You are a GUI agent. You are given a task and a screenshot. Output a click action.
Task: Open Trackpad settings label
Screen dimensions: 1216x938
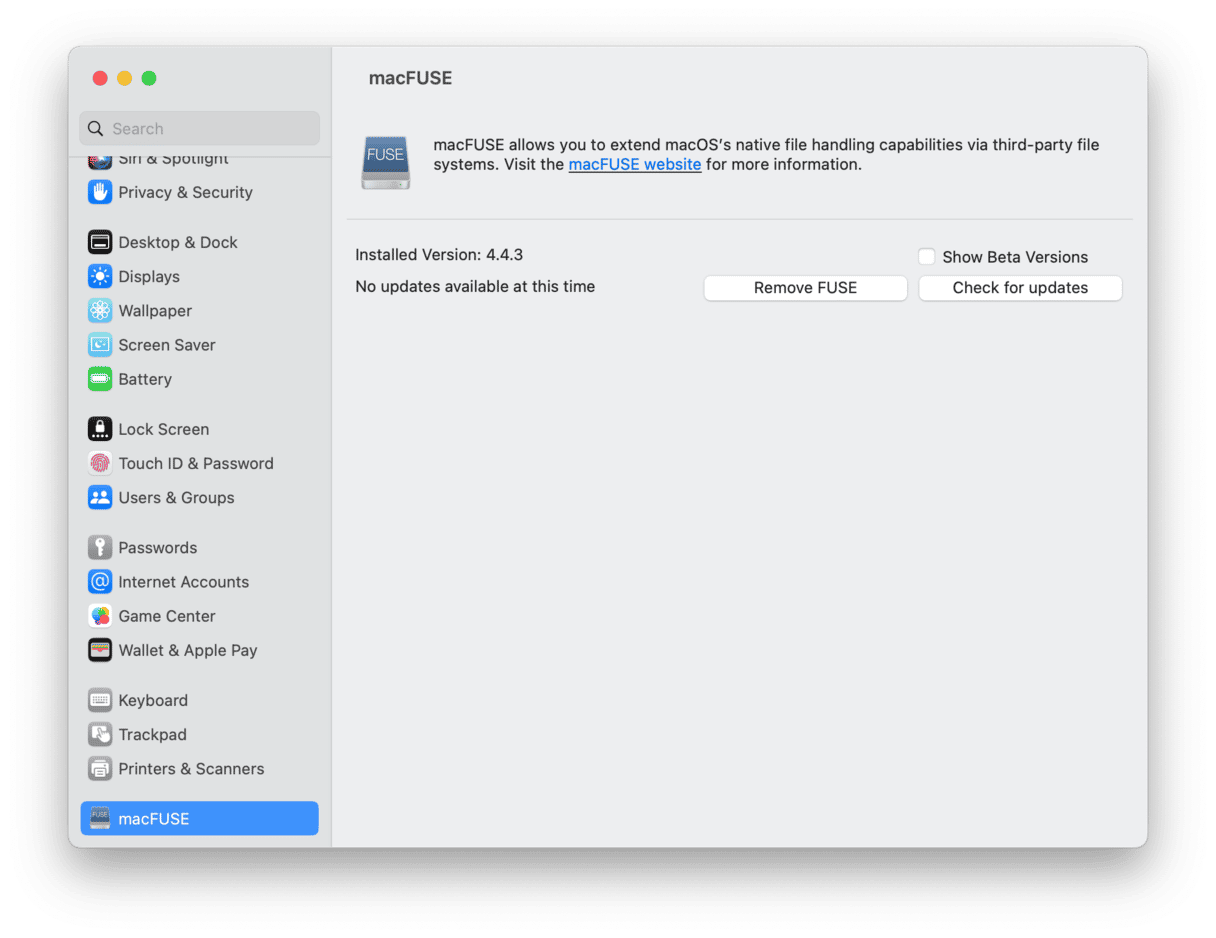click(x=152, y=734)
